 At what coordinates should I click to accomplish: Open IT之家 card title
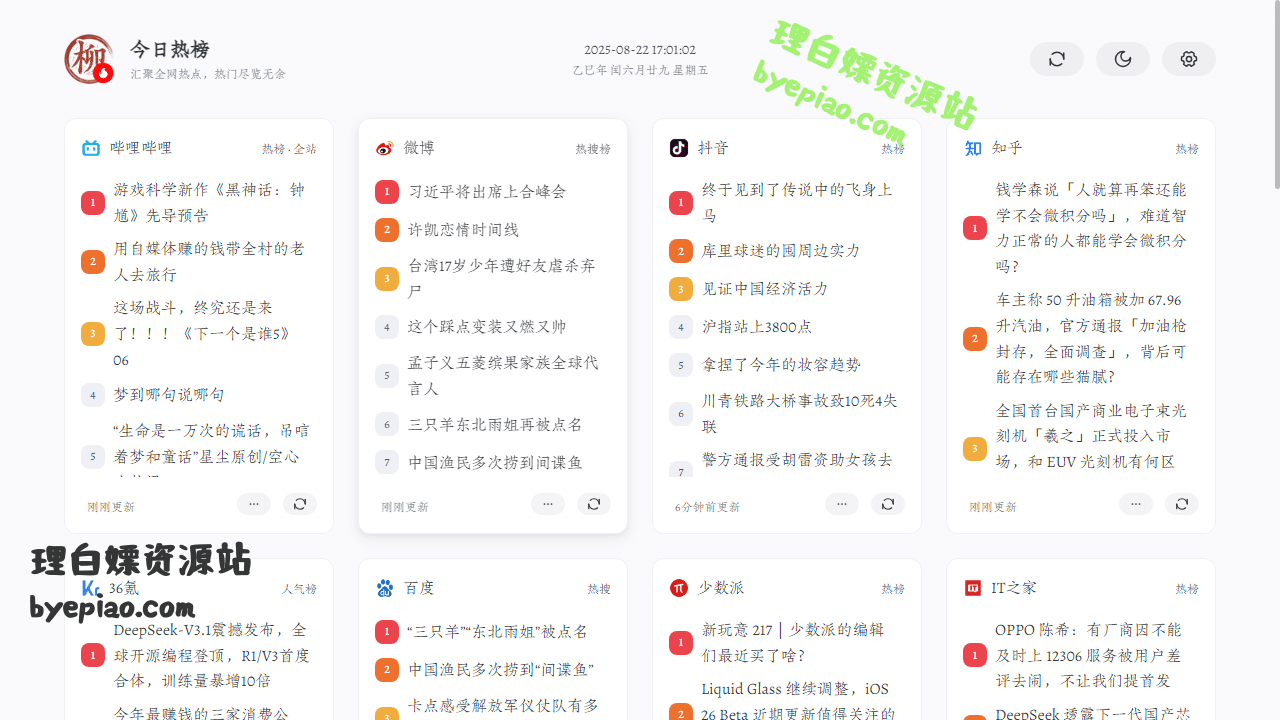coord(1014,588)
